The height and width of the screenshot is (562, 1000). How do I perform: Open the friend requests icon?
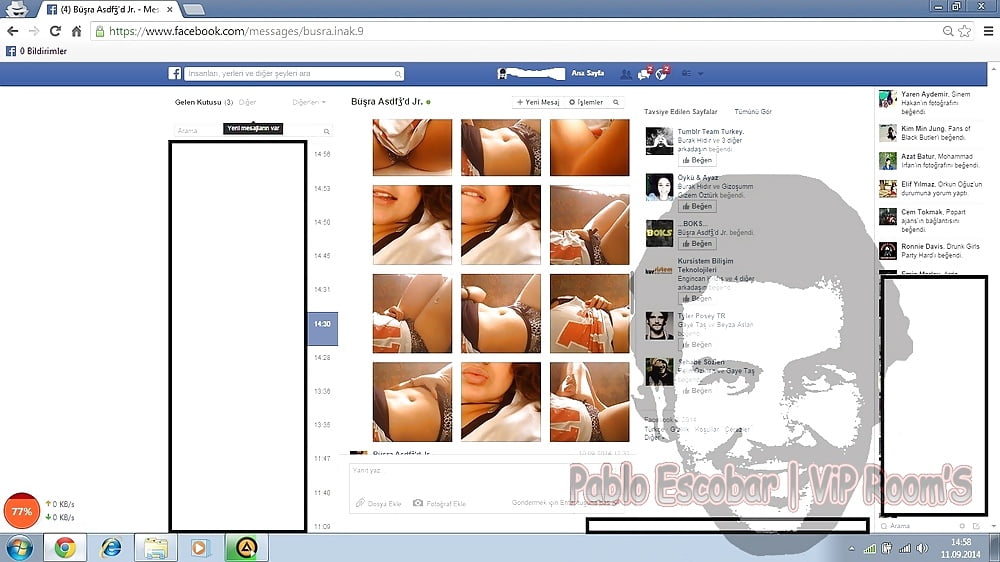[626, 74]
